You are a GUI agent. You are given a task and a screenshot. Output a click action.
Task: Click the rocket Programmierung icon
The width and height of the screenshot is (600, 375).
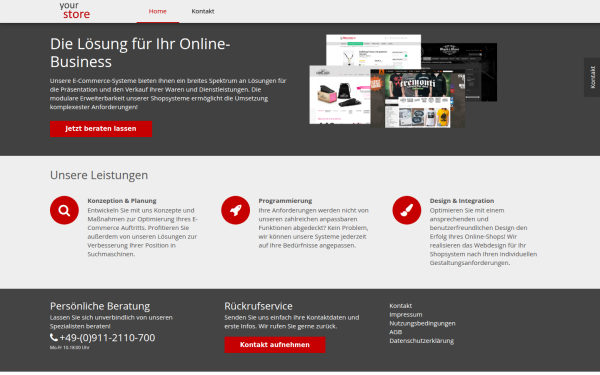[235, 210]
